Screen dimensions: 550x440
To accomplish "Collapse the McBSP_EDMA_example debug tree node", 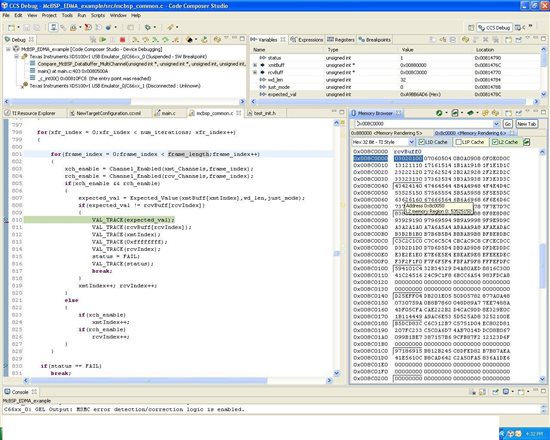I will click(8, 49).
